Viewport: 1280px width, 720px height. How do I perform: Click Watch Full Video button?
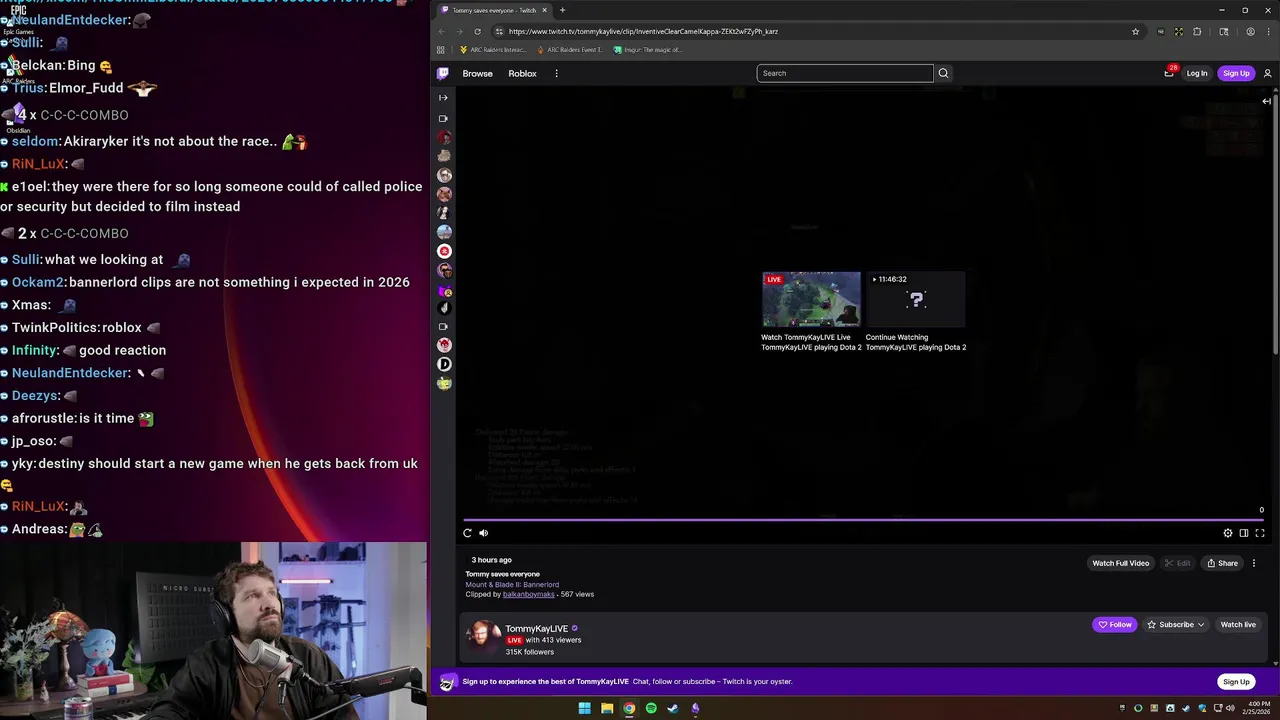click(1121, 563)
